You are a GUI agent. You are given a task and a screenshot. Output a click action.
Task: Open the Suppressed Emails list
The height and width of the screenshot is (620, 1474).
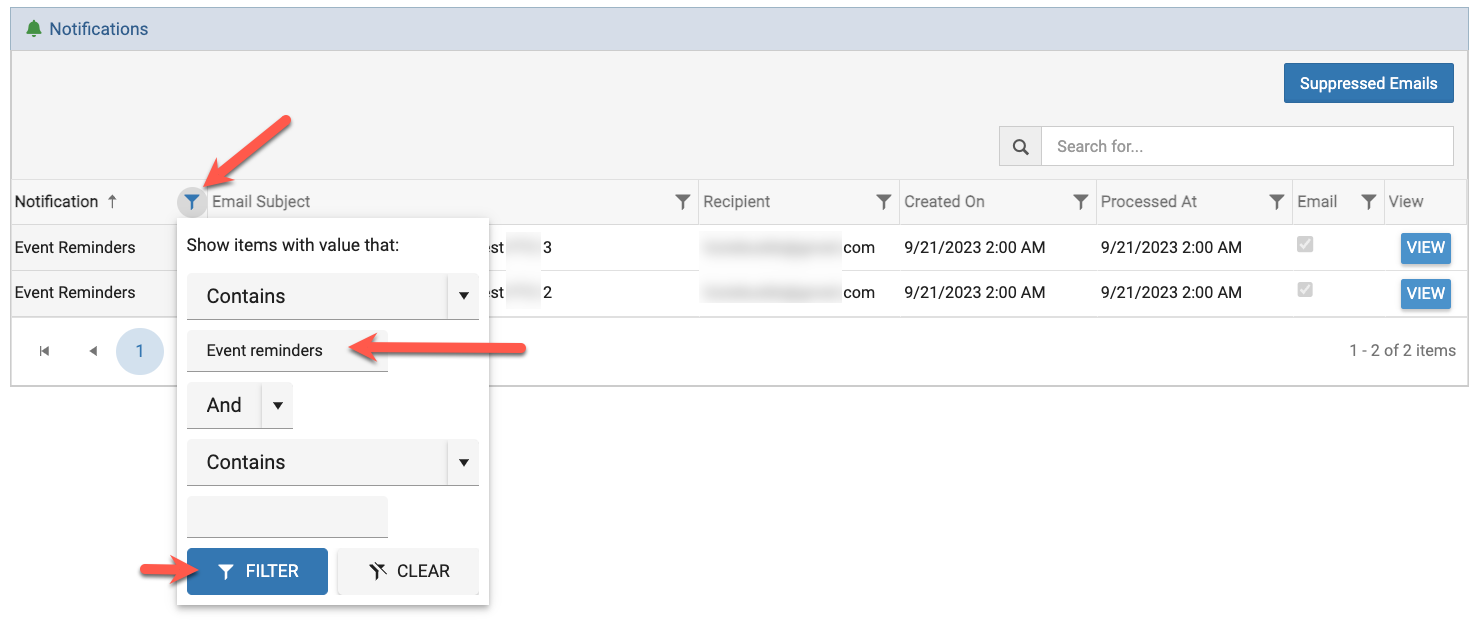pyautogui.click(x=1367, y=84)
